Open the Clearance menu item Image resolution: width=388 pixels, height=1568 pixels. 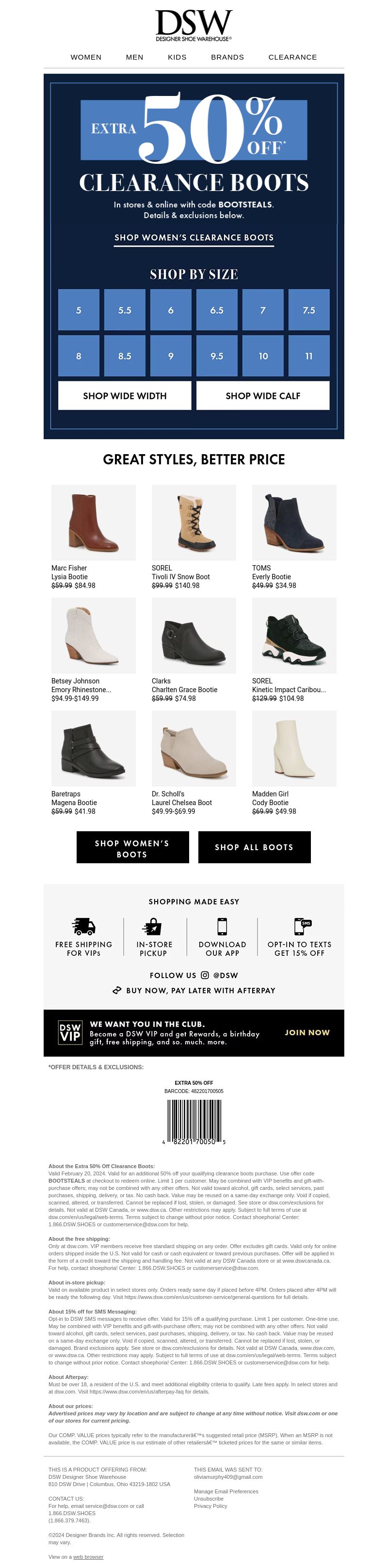[292, 57]
